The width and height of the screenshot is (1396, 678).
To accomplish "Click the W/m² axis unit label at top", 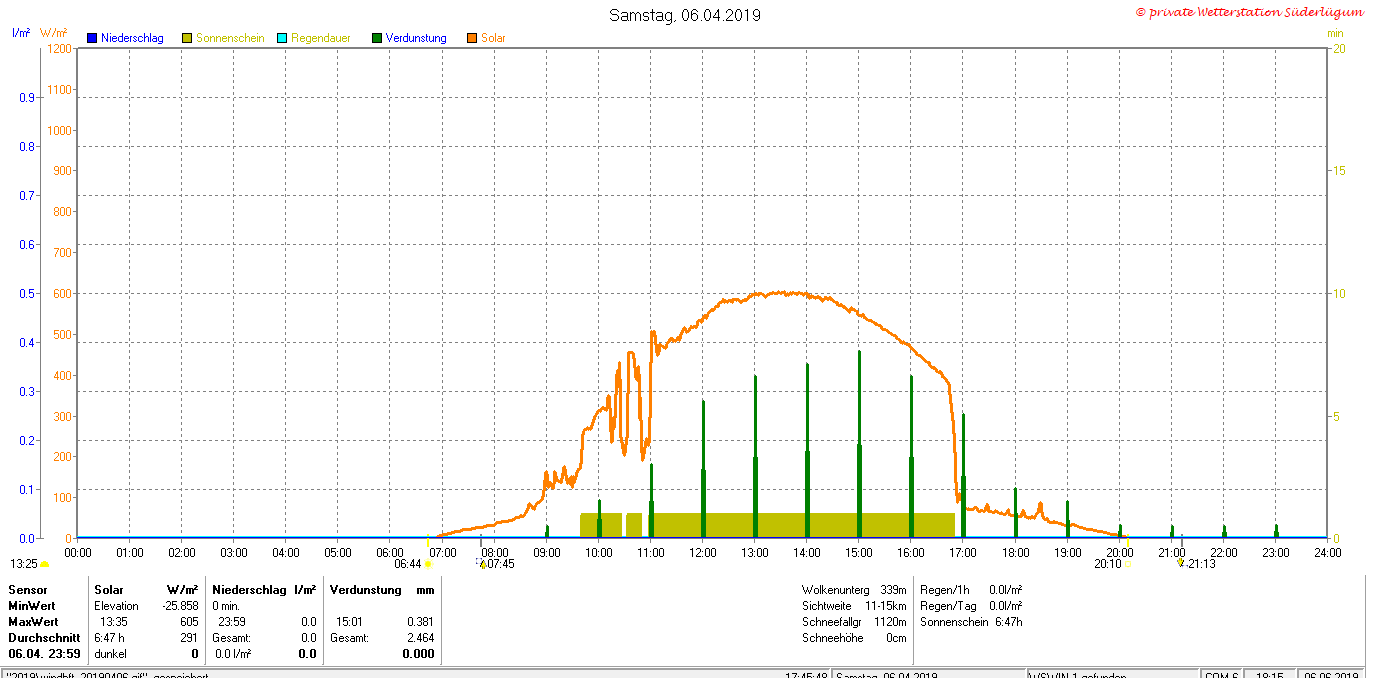I will coord(54,33).
